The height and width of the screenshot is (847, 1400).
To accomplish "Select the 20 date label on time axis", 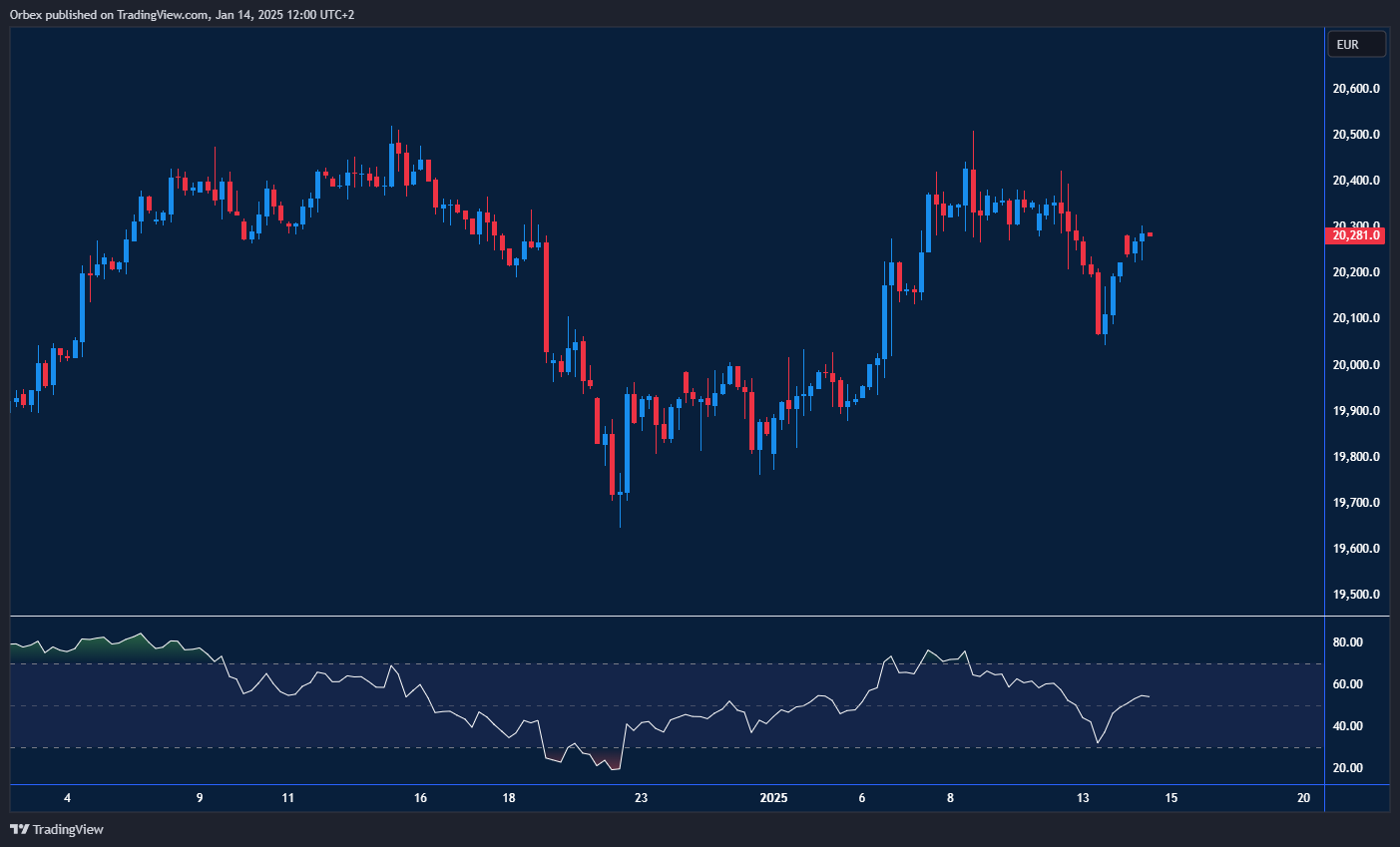I will coord(1303,798).
